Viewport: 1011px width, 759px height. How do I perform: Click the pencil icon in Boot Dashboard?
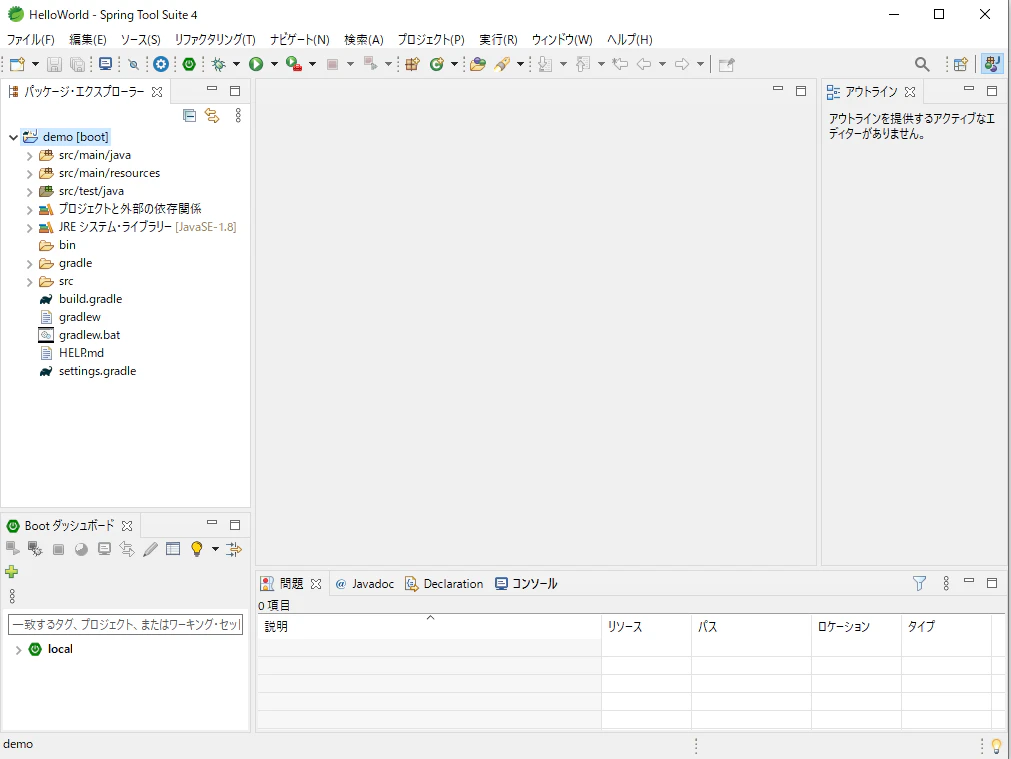point(150,549)
